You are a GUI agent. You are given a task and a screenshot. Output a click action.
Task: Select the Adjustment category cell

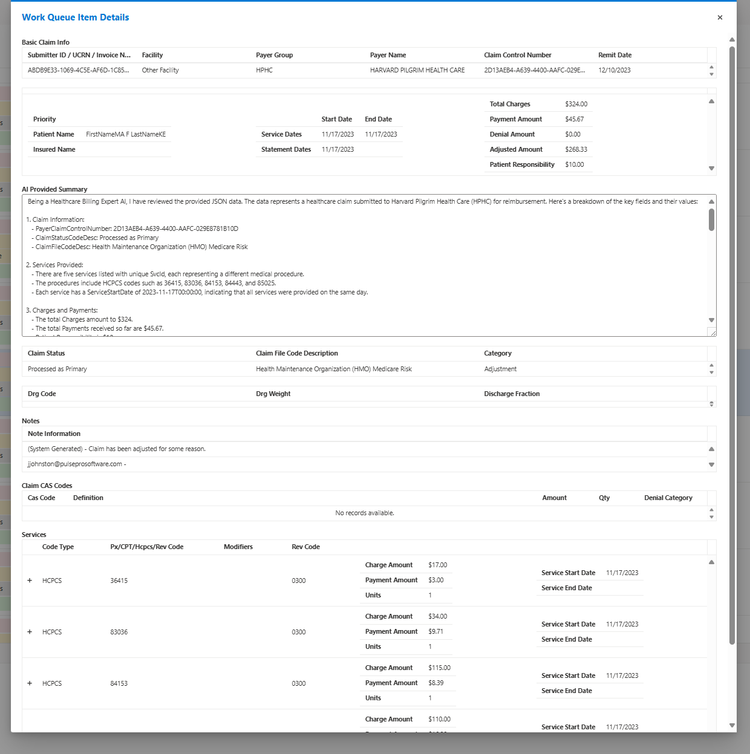[x=500, y=369]
